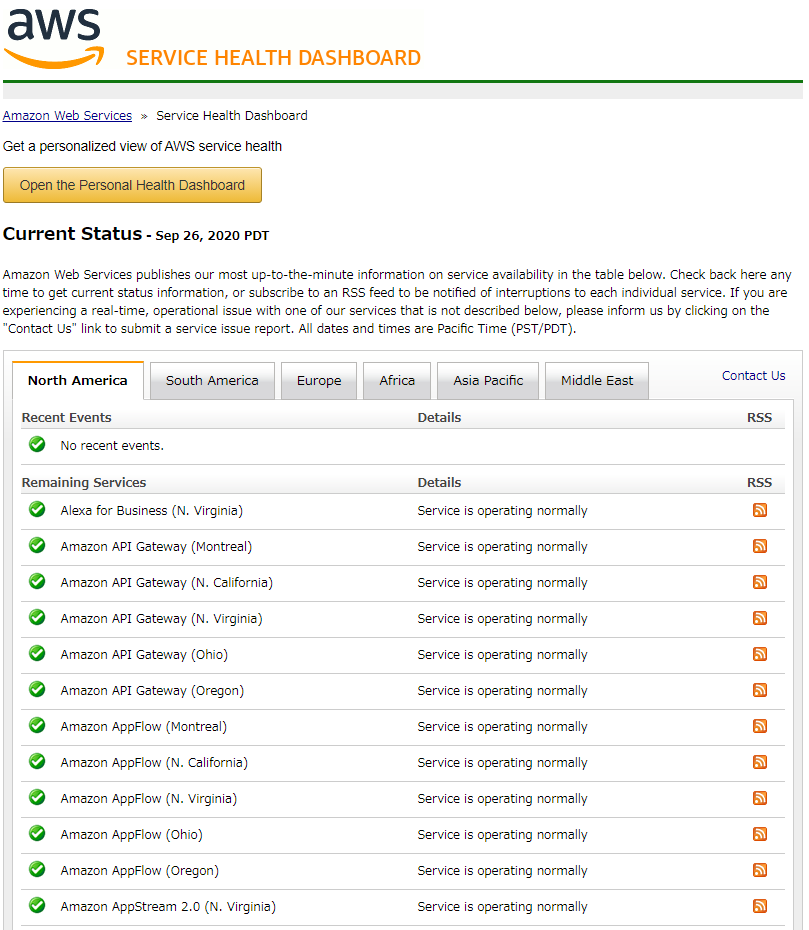Click breadcrumb text 'Service Health Dashboard'
Viewport: 809px width, 930px height.
point(232,116)
